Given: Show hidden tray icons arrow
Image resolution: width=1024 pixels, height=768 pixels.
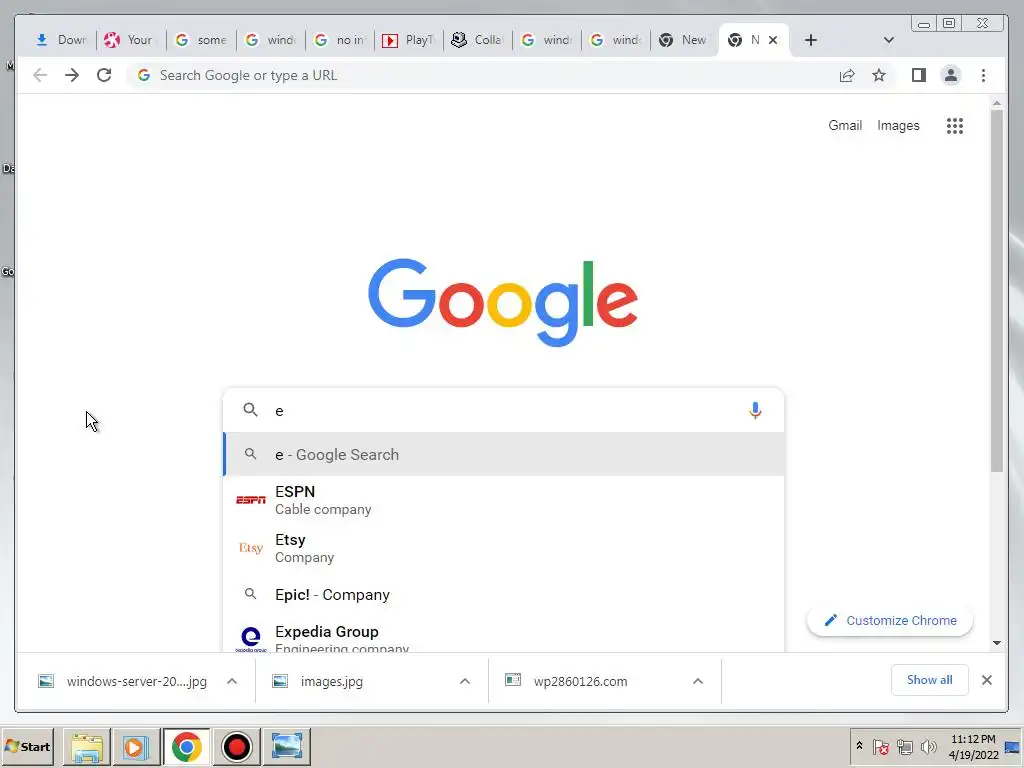Looking at the screenshot, I should (x=859, y=746).
